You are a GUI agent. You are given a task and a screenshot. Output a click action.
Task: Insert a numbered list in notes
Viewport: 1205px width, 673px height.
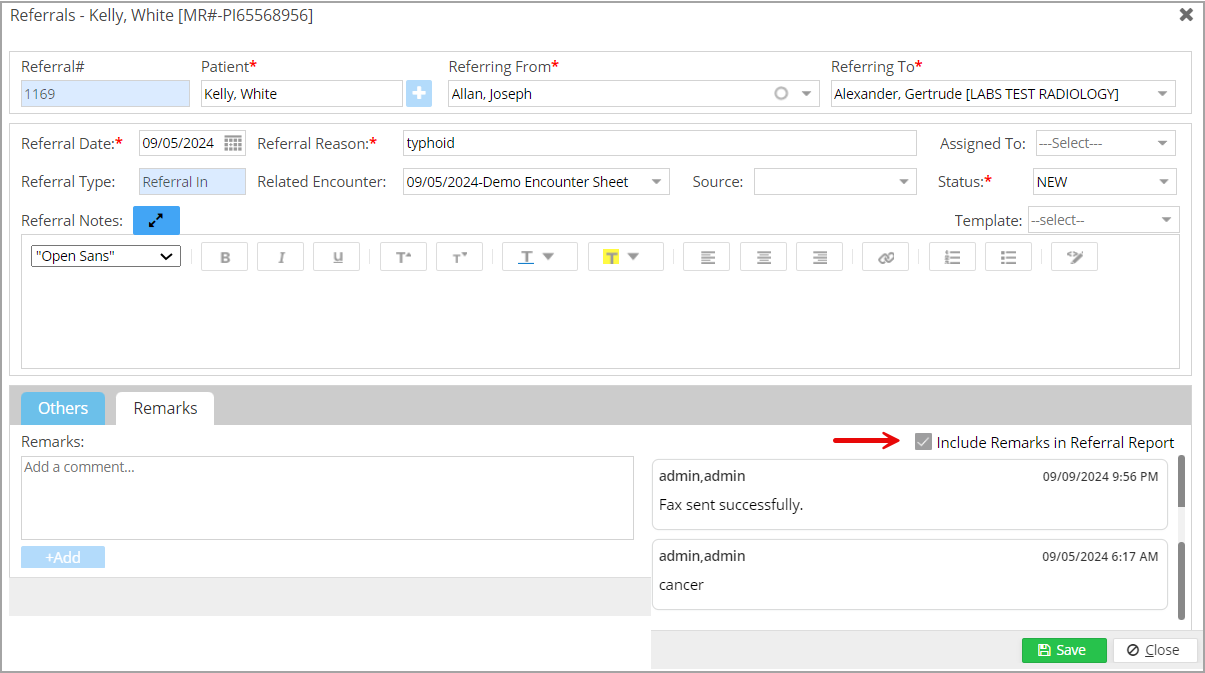tap(952, 257)
